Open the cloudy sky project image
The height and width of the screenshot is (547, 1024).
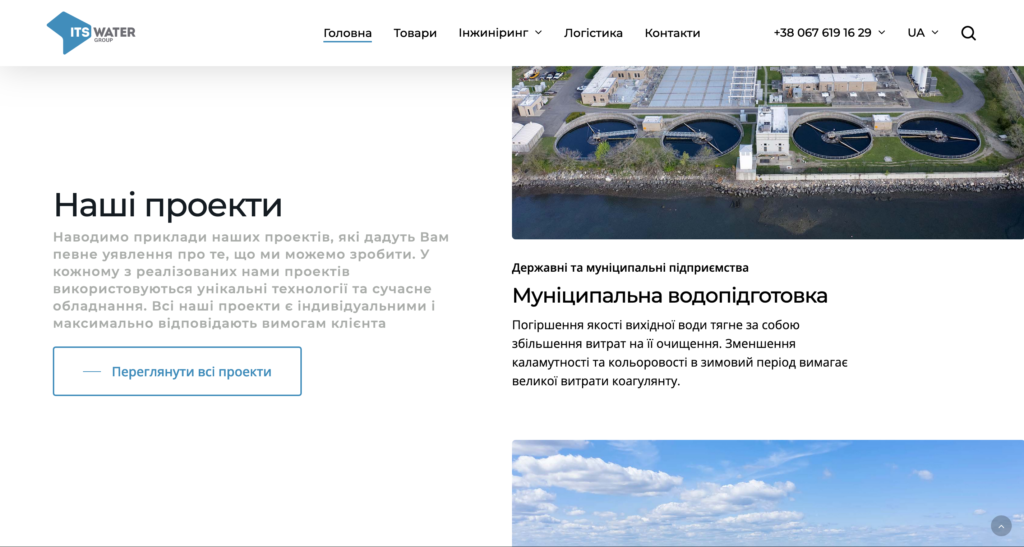click(768, 493)
